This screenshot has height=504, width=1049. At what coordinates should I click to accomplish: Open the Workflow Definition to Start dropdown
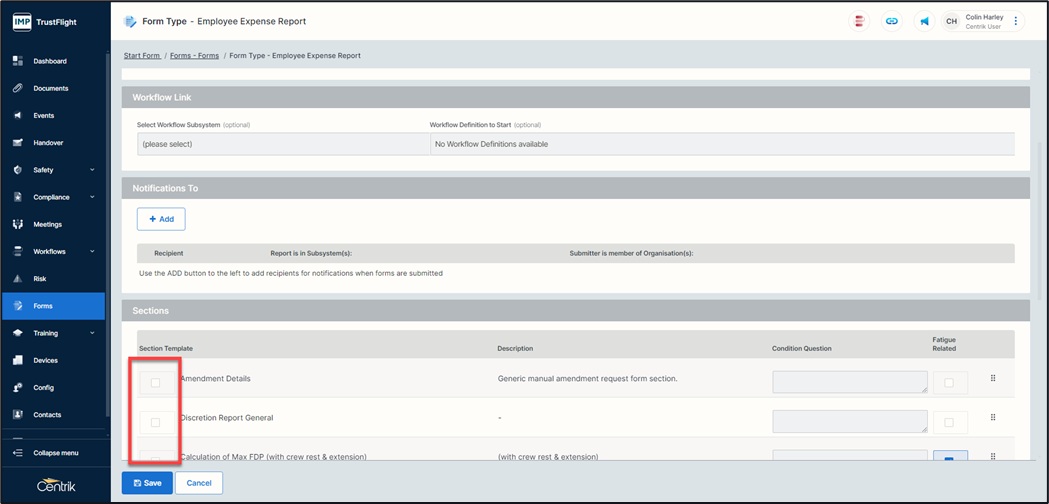[723, 144]
